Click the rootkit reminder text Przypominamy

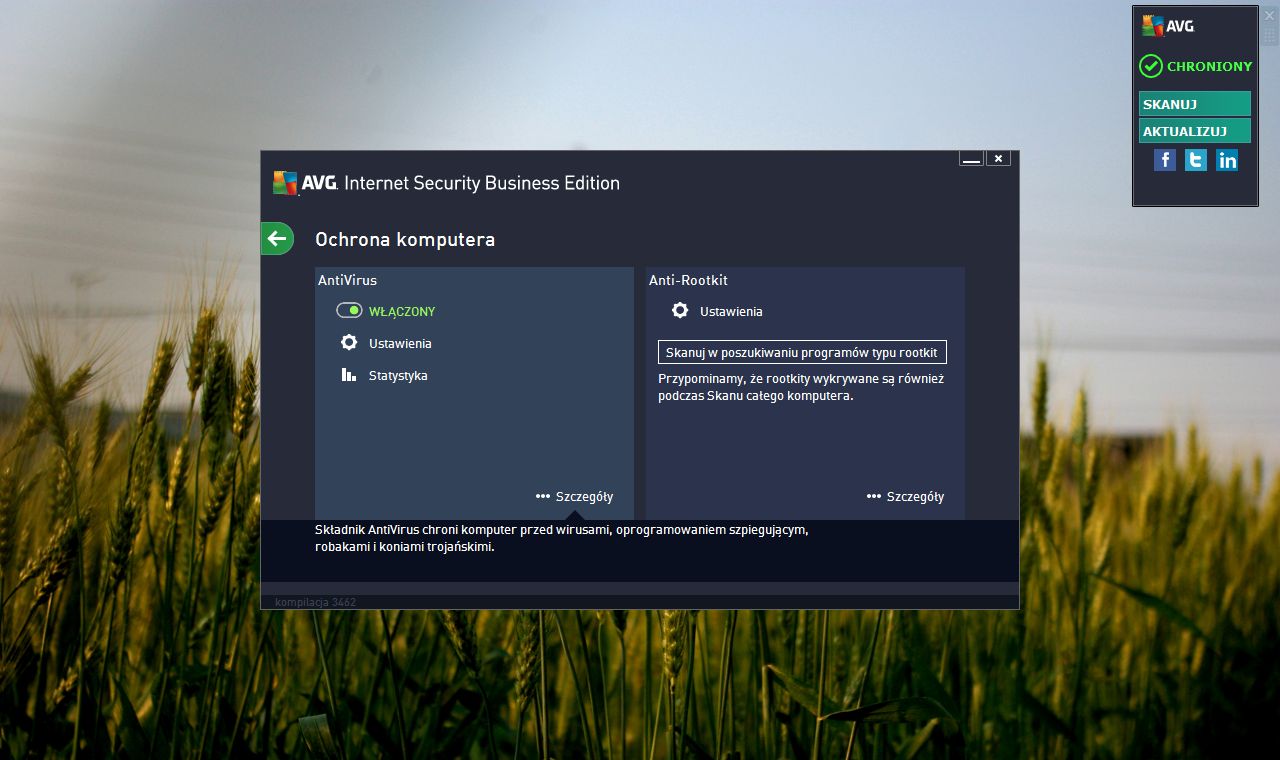801,387
